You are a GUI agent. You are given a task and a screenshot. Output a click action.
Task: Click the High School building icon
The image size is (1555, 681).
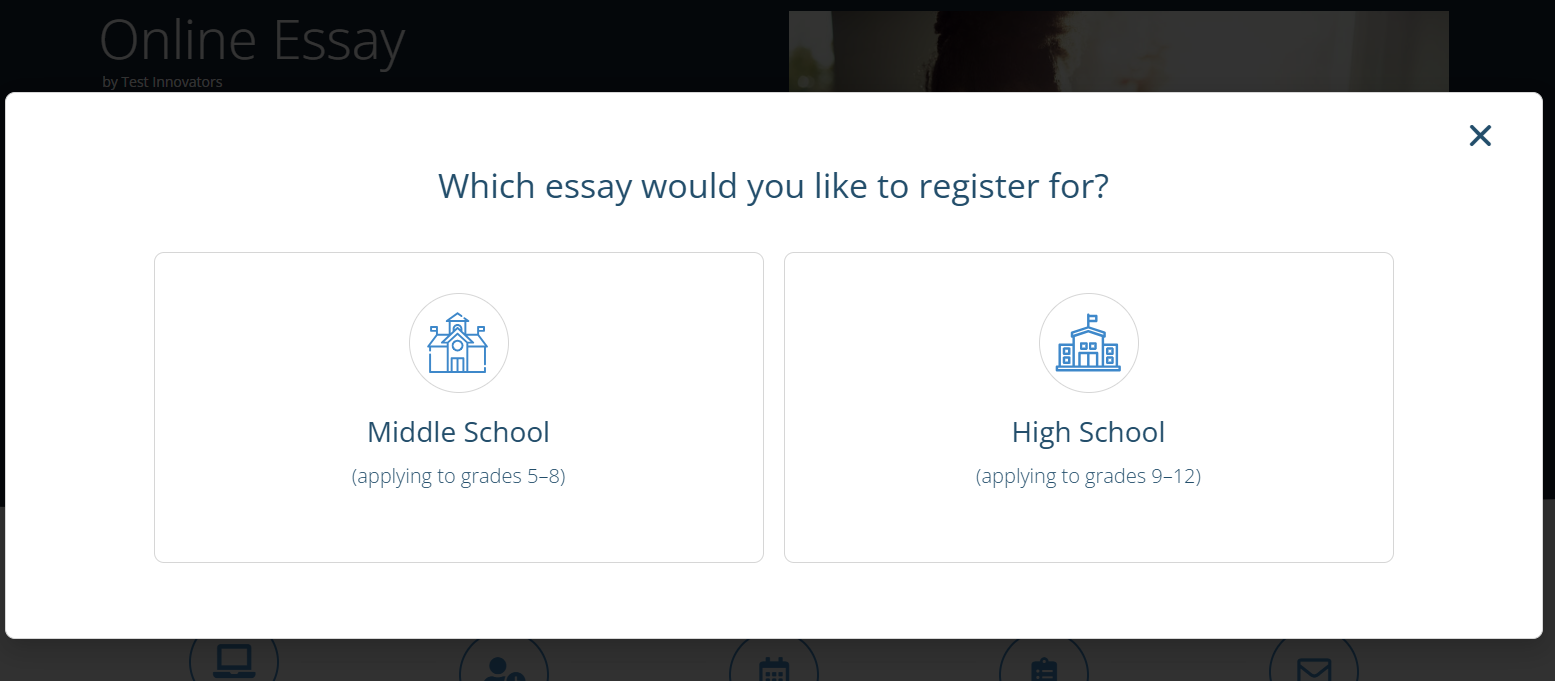[x=1088, y=343]
